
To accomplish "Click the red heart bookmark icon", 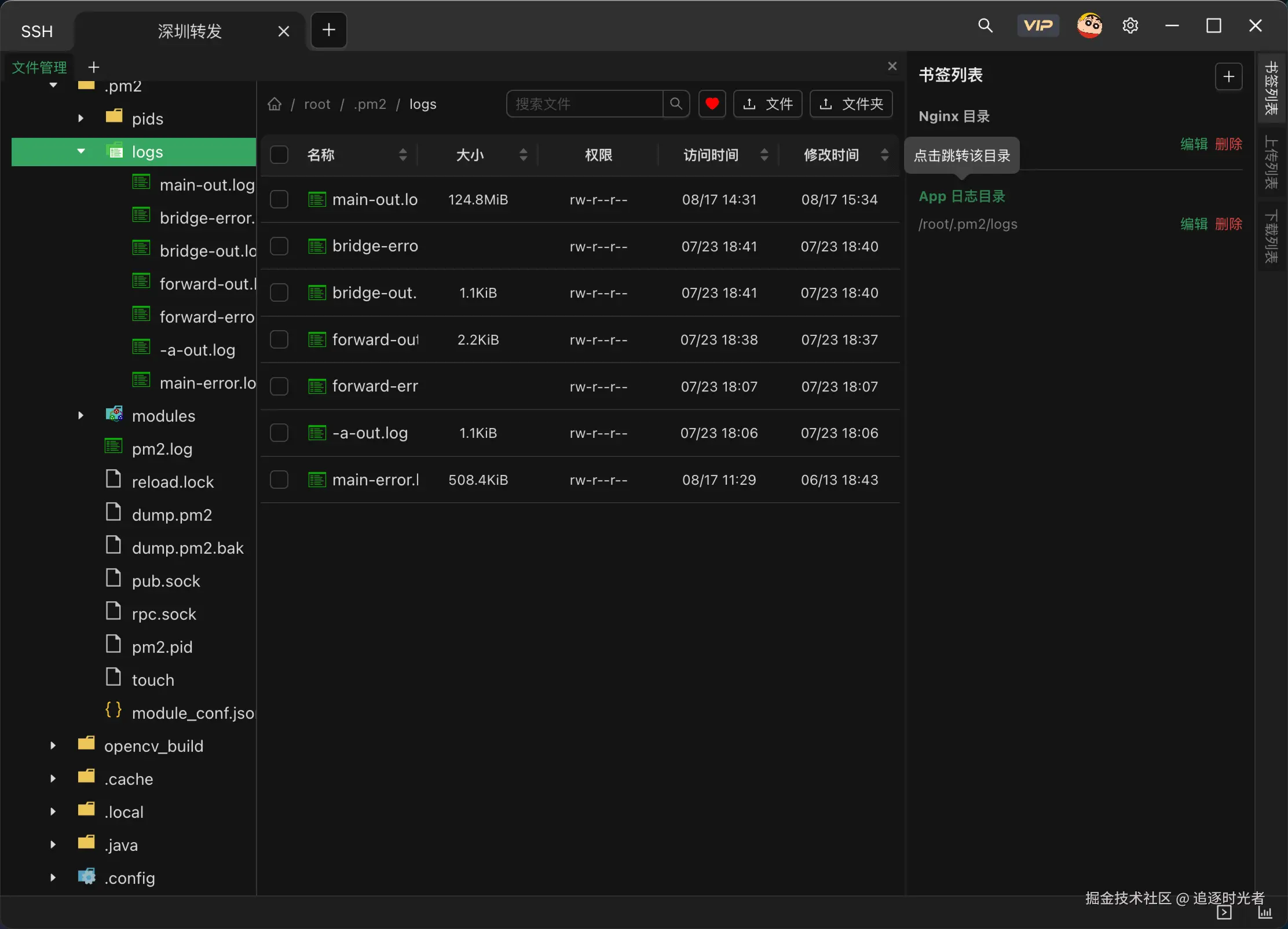I will (x=712, y=104).
